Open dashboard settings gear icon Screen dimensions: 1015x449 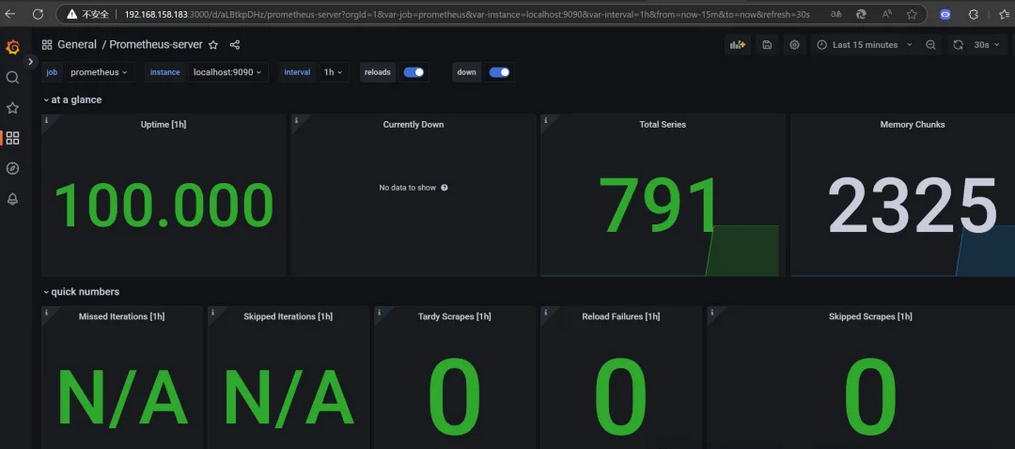(x=794, y=45)
